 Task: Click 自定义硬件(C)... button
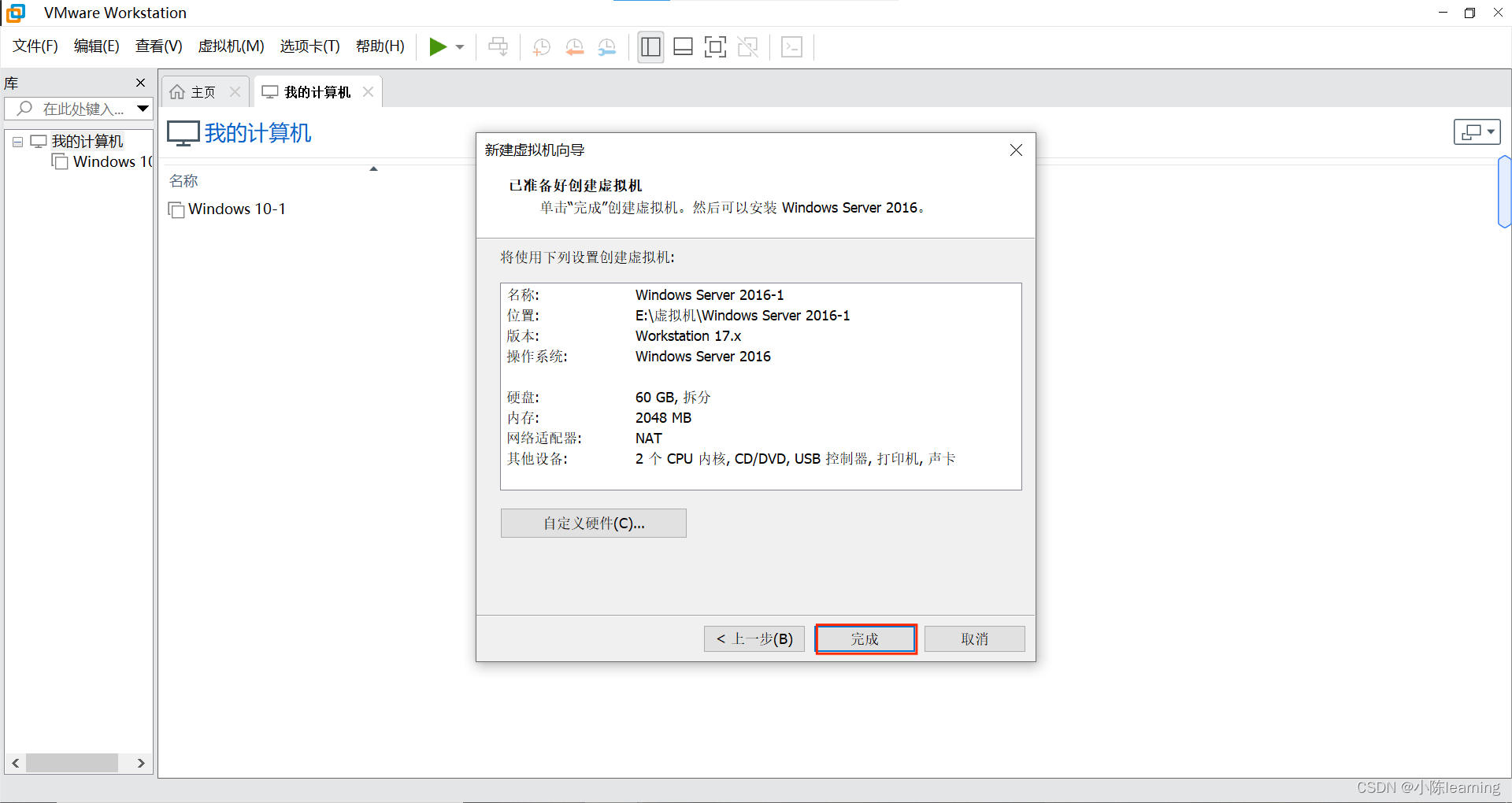pyautogui.click(x=594, y=524)
